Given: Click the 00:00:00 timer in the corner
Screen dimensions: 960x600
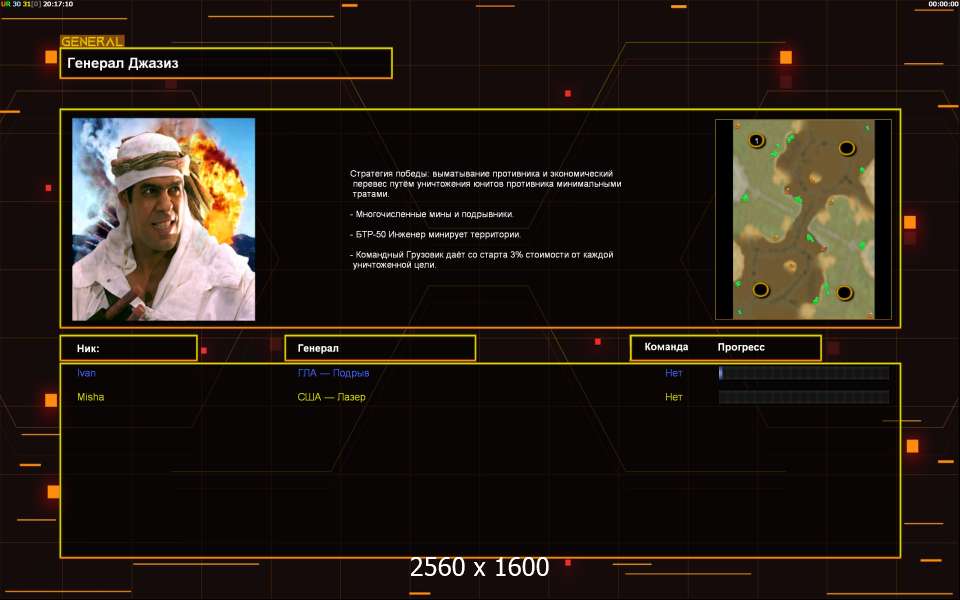Looking at the screenshot, I should point(943,4).
